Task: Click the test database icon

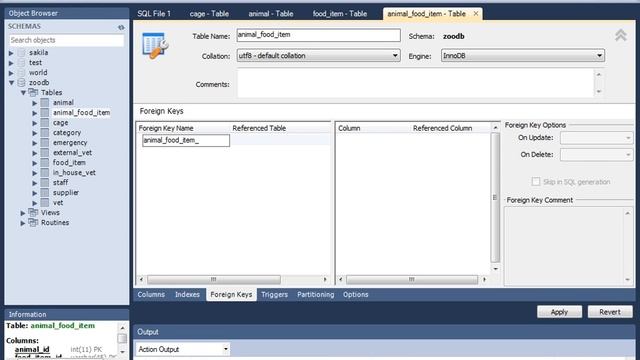Action: 22,63
